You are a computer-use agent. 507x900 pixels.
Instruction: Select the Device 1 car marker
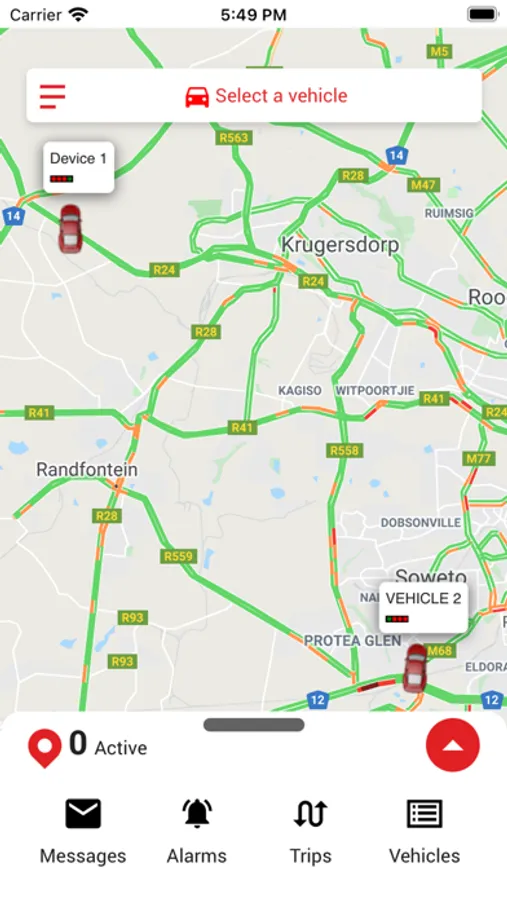[70, 228]
